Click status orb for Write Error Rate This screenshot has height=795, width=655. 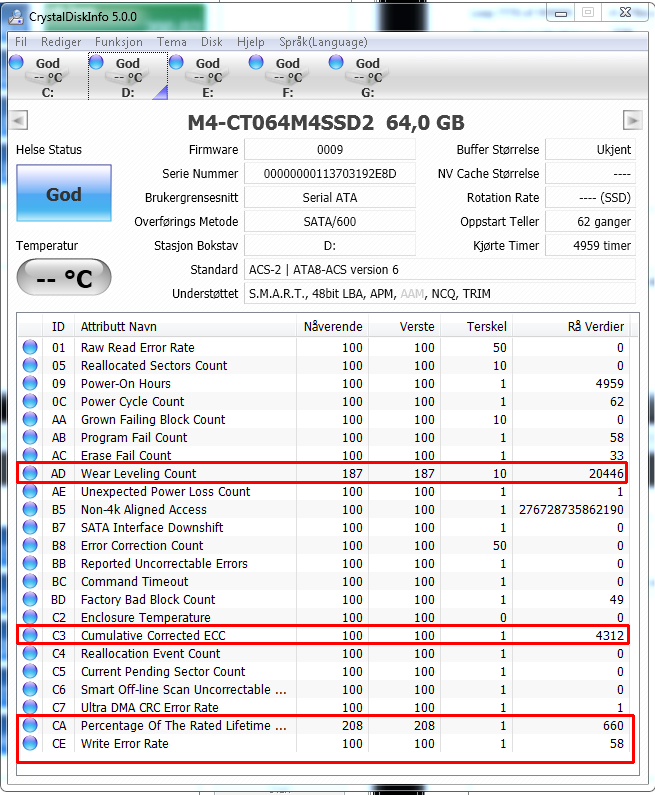(x=30, y=743)
